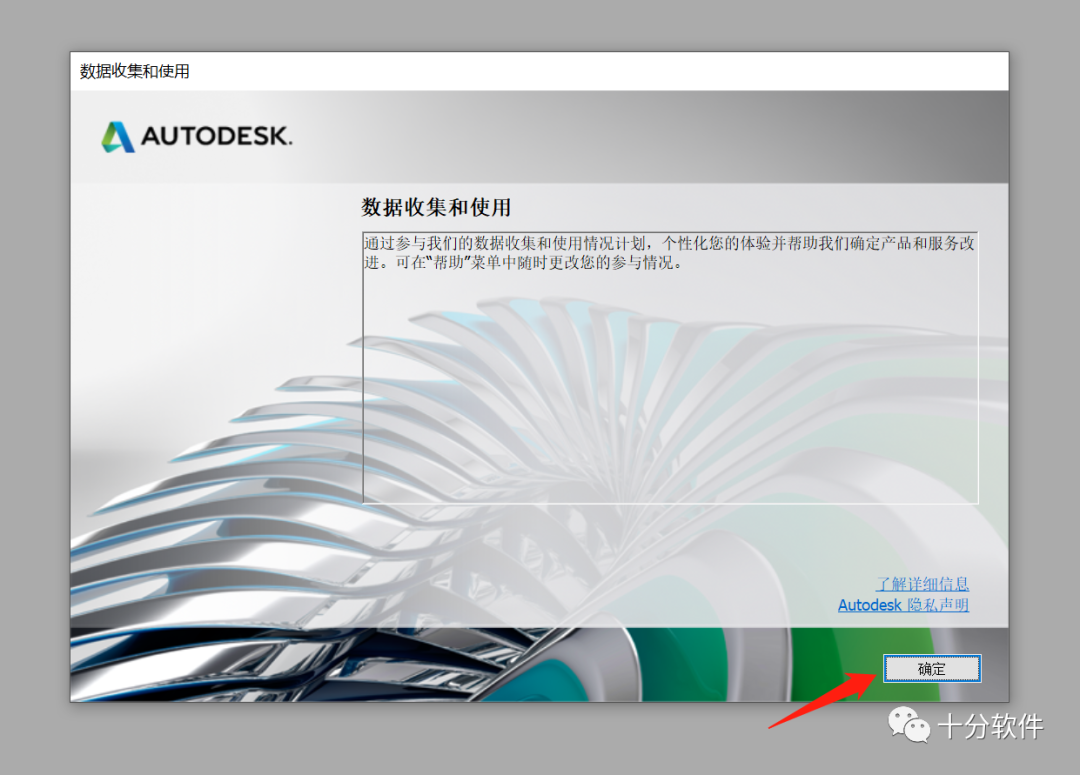Click the 数据收集和使用 description text box
This screenshot has height=775, width=1080.
click(670, 368)
